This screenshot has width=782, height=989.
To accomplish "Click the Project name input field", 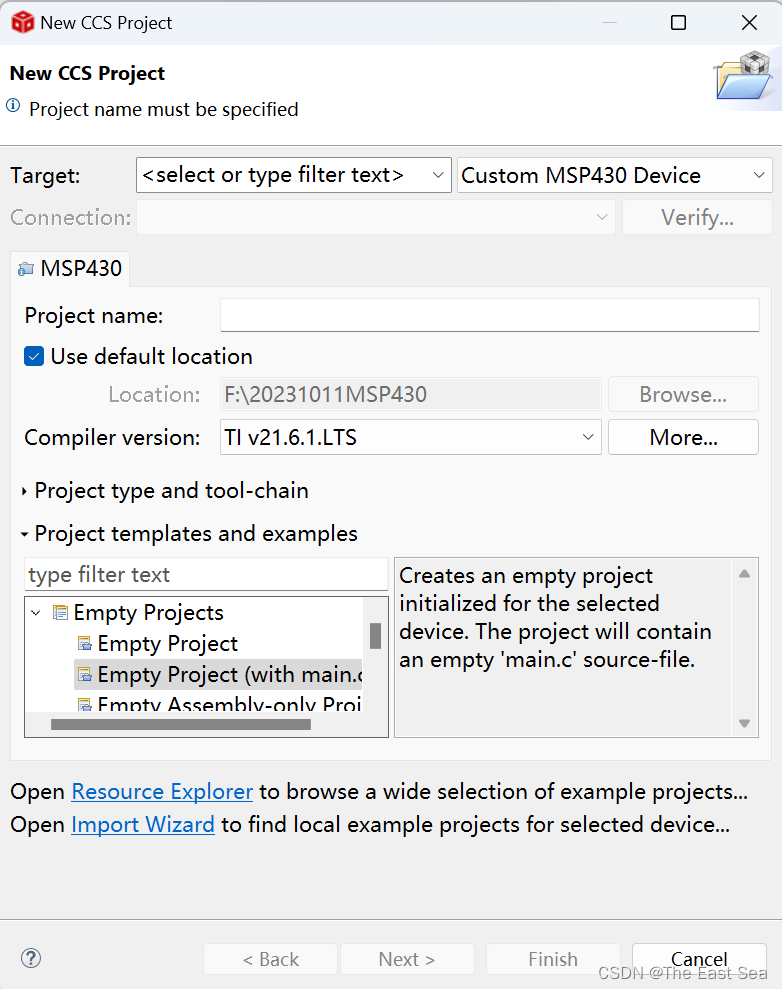I will pyautogui.click(x=489, y=315).
